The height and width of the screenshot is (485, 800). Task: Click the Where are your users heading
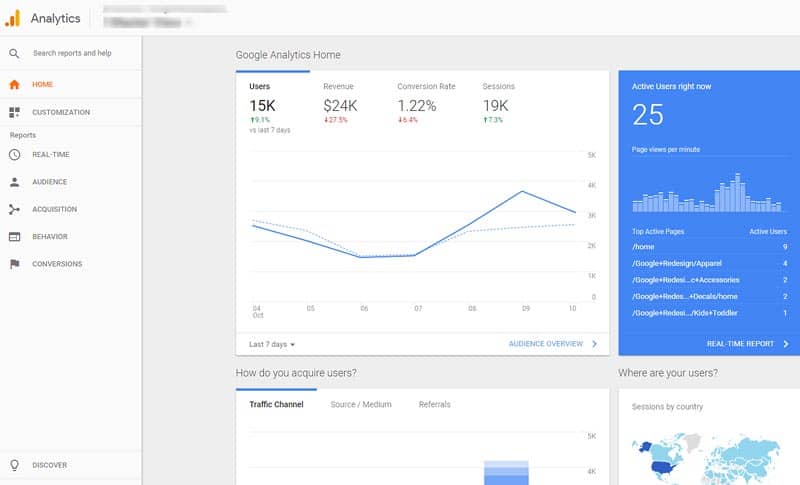pyautogui.click(x=668, y=373)
